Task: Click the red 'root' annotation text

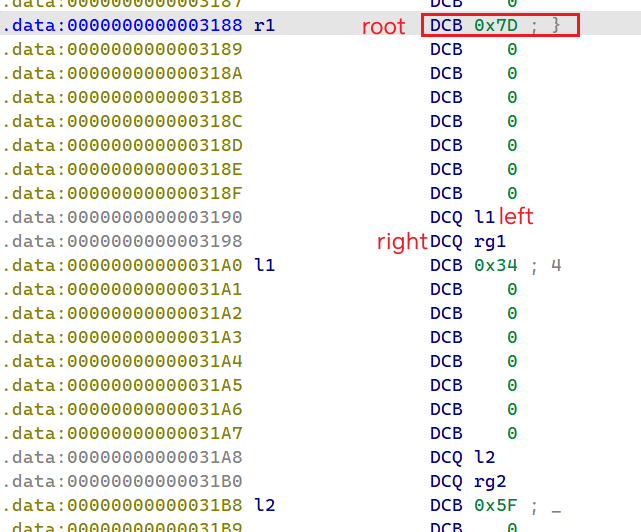Action: coord(384,27)
